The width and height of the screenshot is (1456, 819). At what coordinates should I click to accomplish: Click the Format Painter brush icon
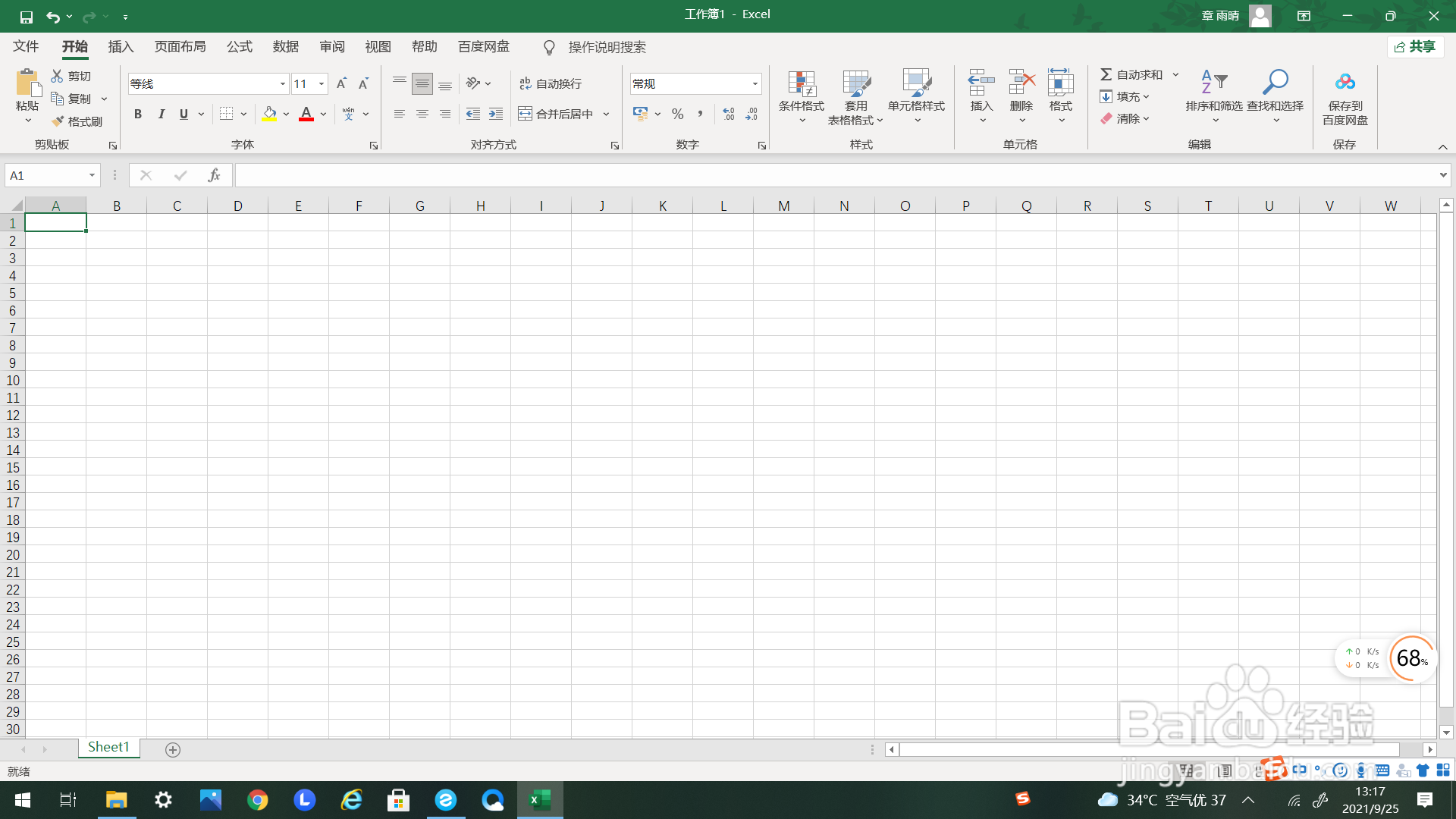click(58, 121)
